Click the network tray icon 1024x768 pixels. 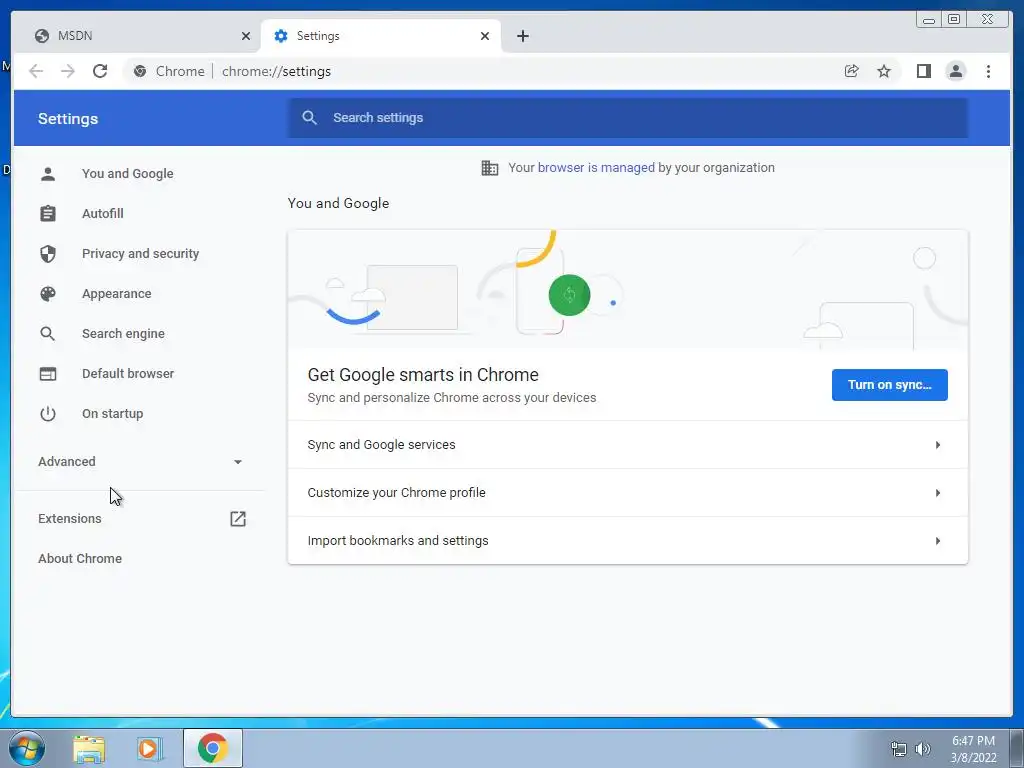[899, 749]
